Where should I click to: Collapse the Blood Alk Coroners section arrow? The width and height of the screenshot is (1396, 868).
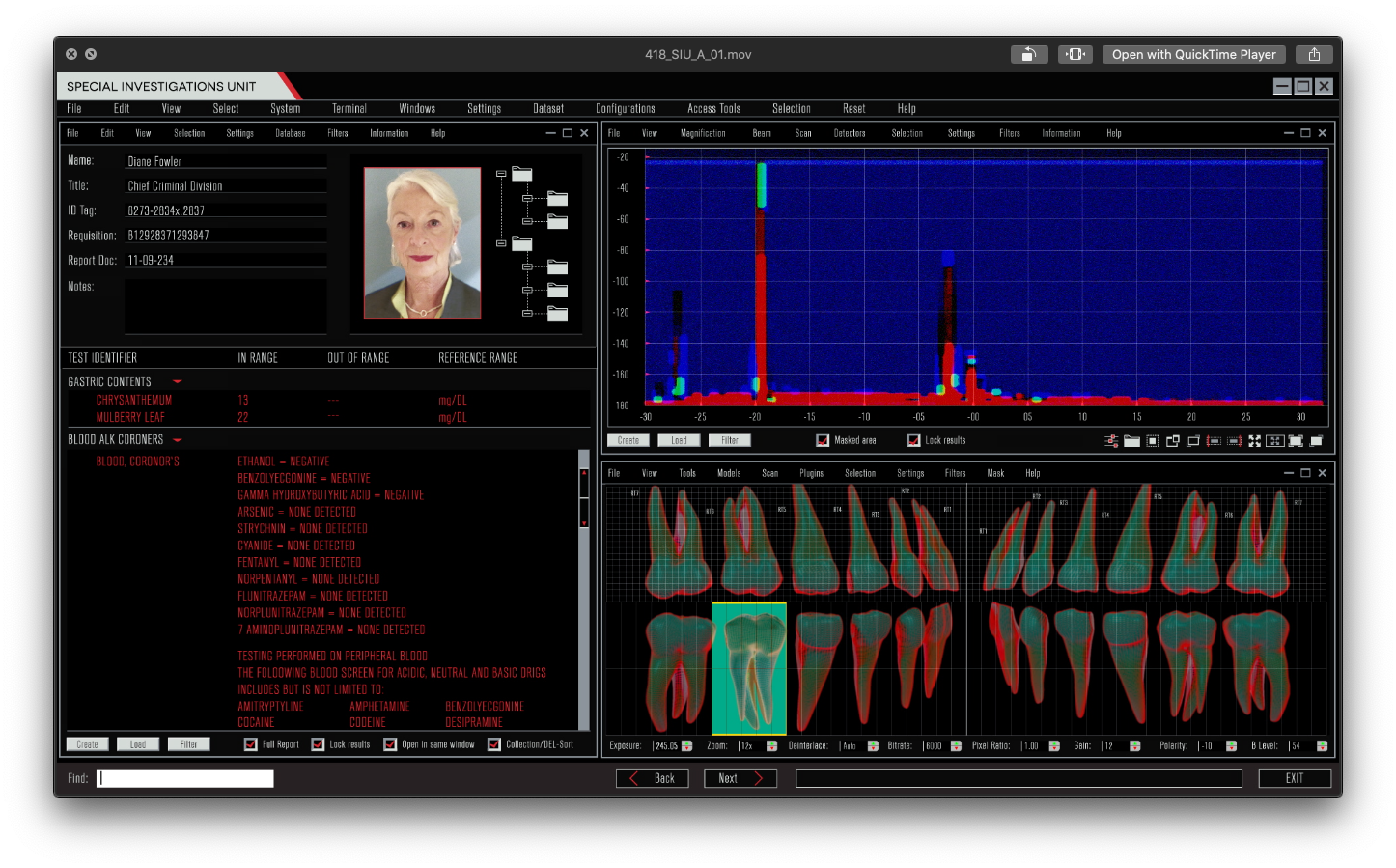click(x=177, y=440)
